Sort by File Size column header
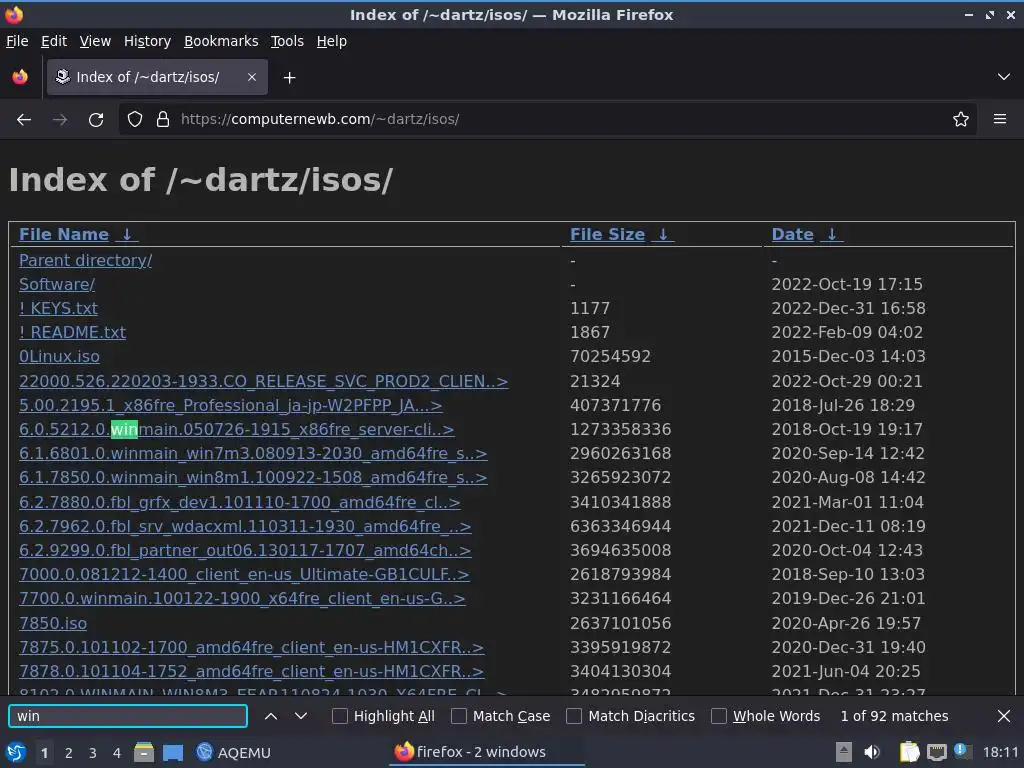Viewport: 1024px width, 768px height. click(607, 234)
